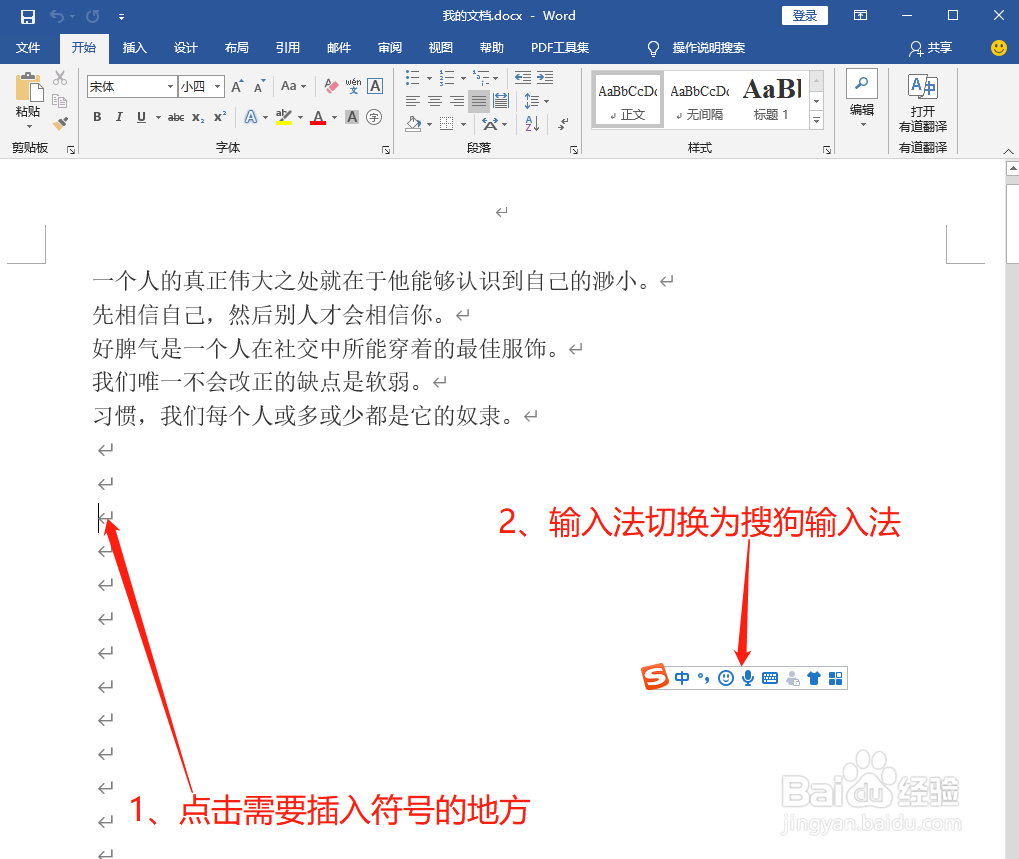
Task: Save the document with the floppy icon
Action: (x=27, y=16)
